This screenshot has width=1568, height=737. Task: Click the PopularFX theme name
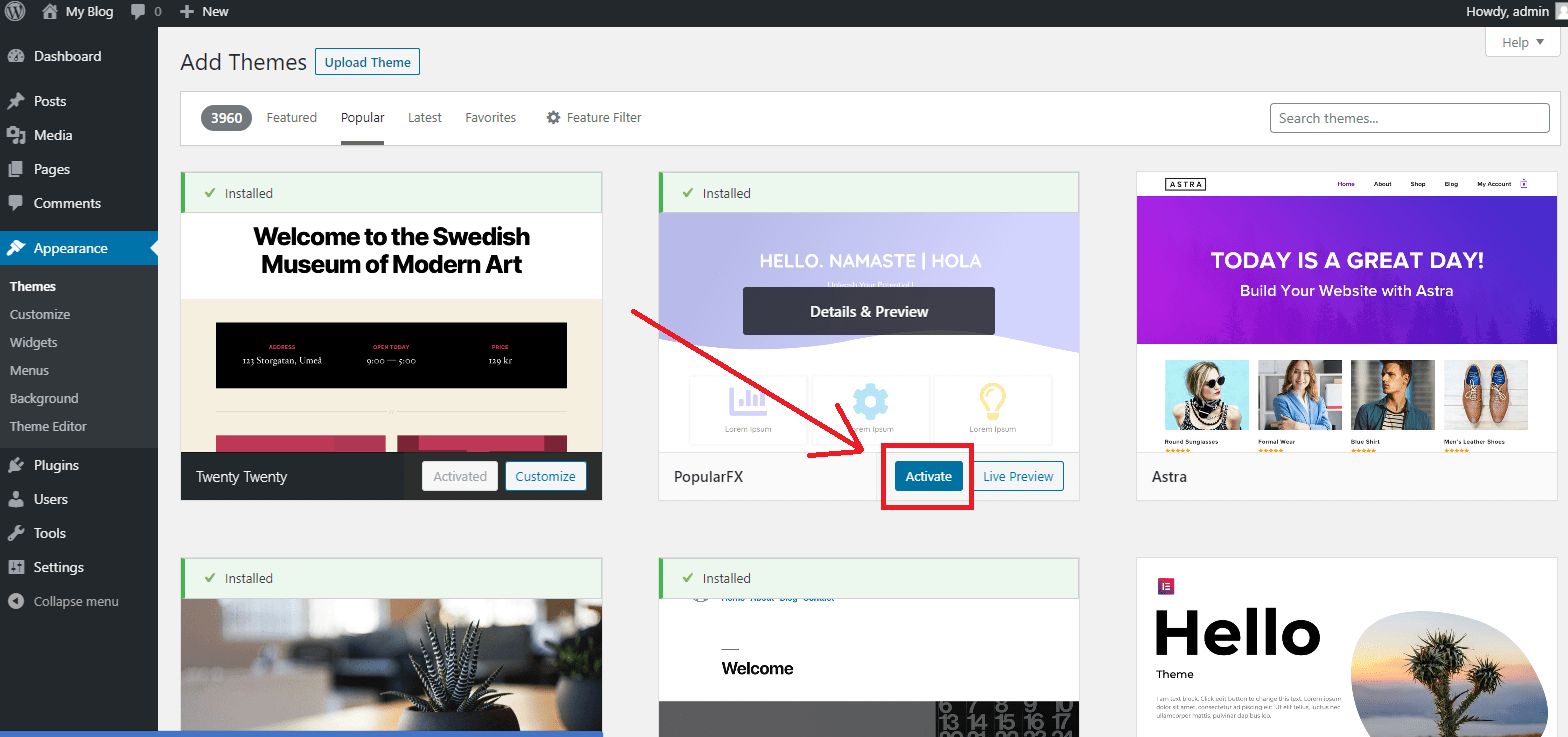pyautogui.click(x=708, y=477)
